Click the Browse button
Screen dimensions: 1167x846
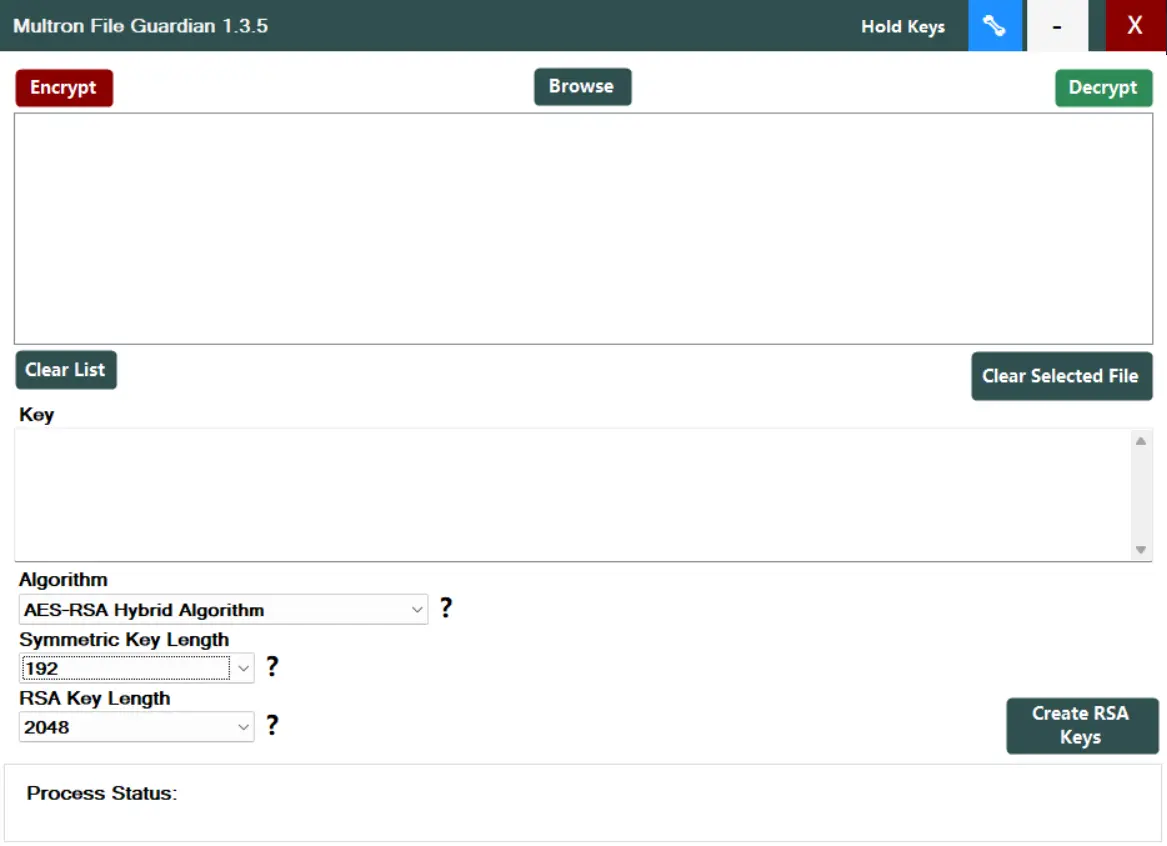coord(582,86)
